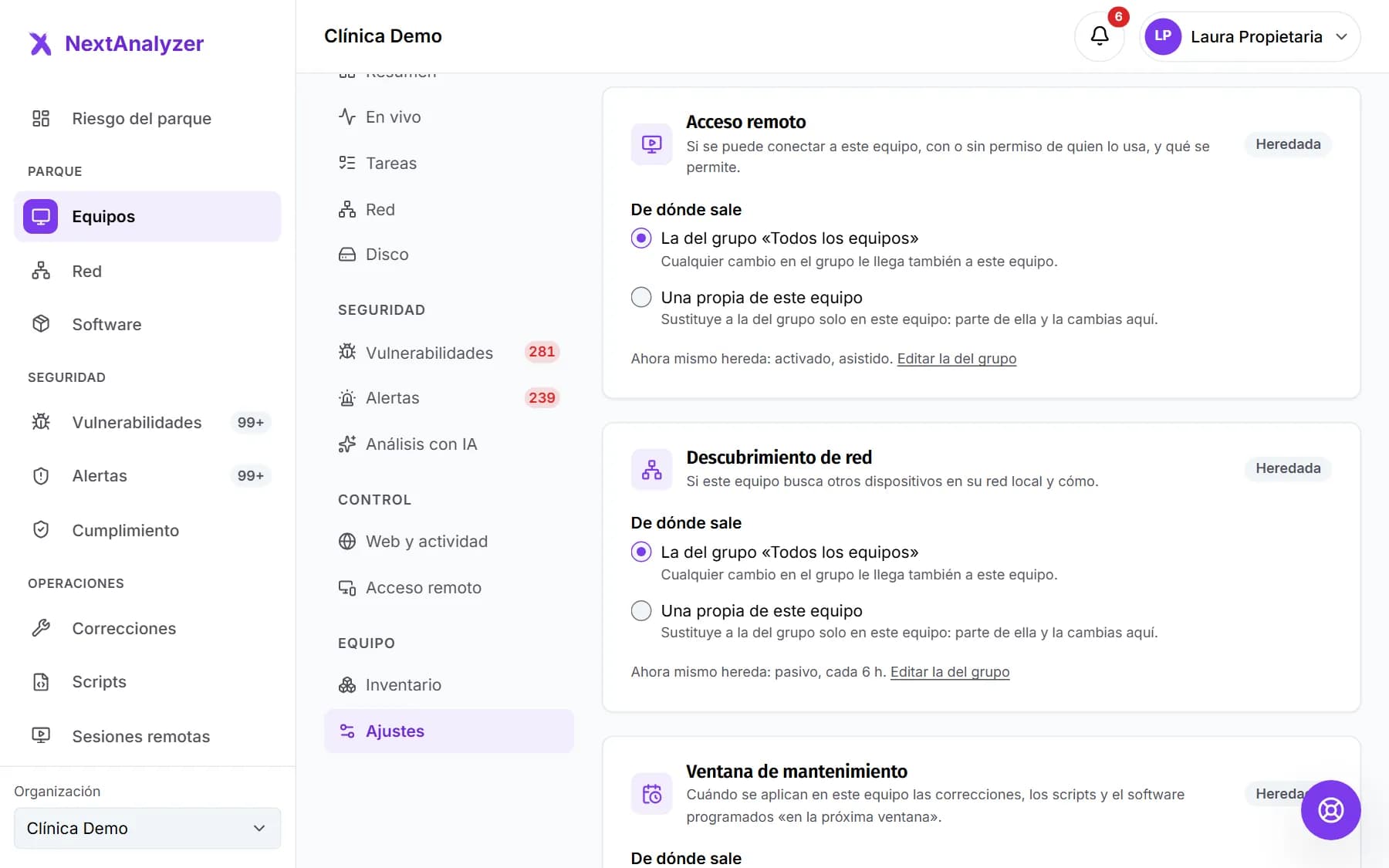Click the Cumplimiento shield-check icon
Screen dimensions: 1389x868
pyautogui.click(x=41, y=530)
